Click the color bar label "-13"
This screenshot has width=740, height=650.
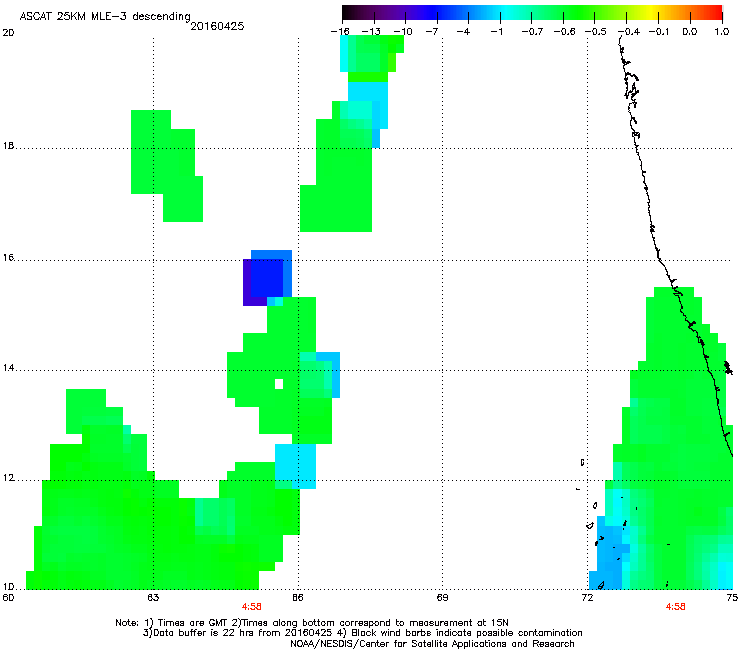[x=371, y=32]
